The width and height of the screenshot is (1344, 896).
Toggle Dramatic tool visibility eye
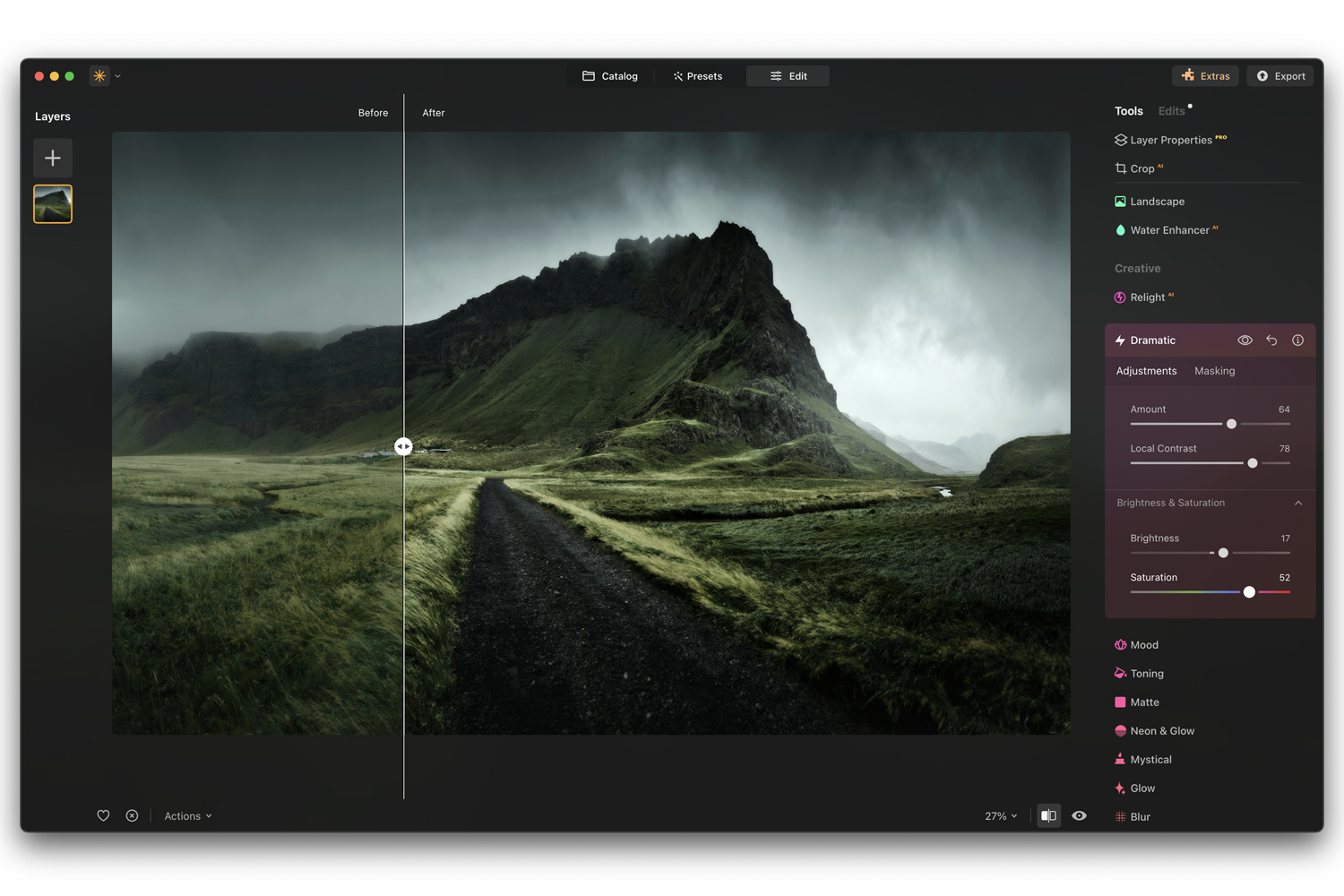1245,340
